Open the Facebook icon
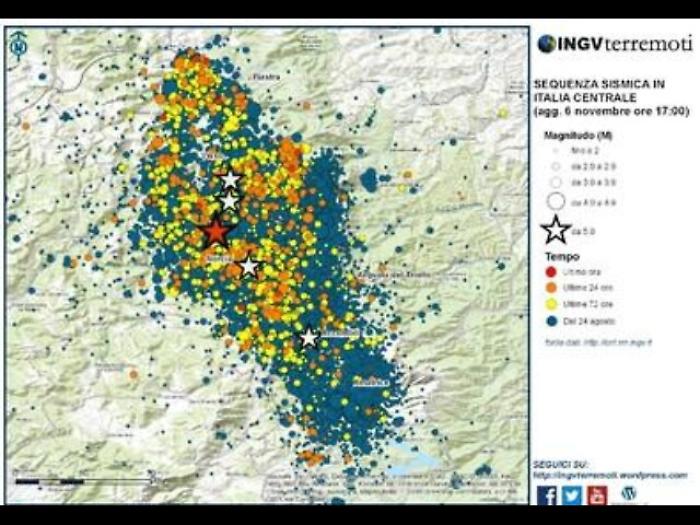 [x=547, y=495]
